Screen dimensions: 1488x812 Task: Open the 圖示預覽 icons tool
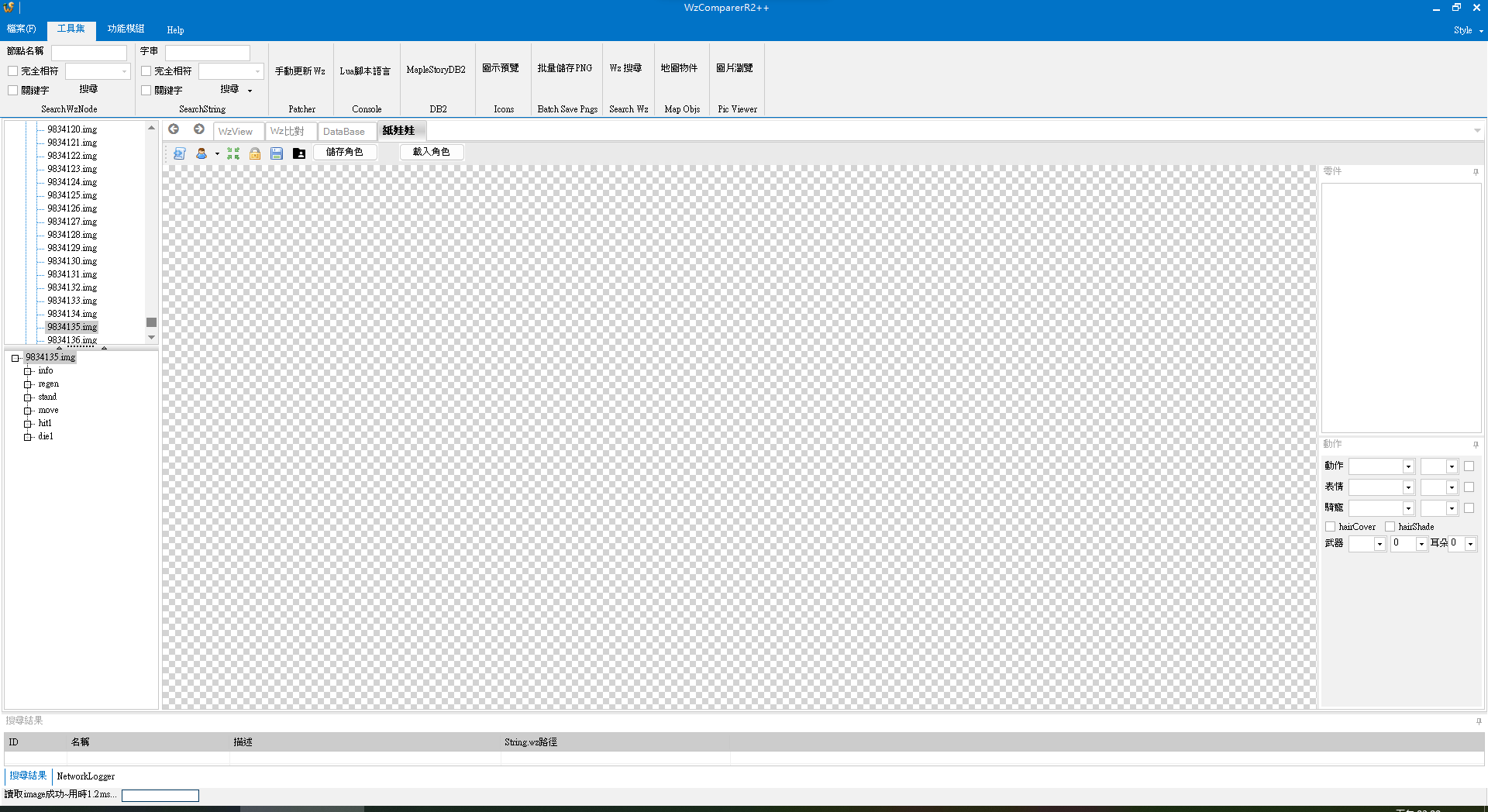501,68
